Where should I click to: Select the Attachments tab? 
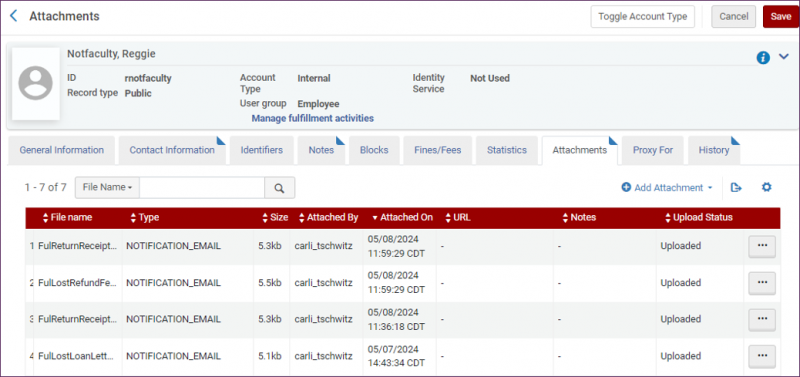pyautogui.click(x=580, y=150)
